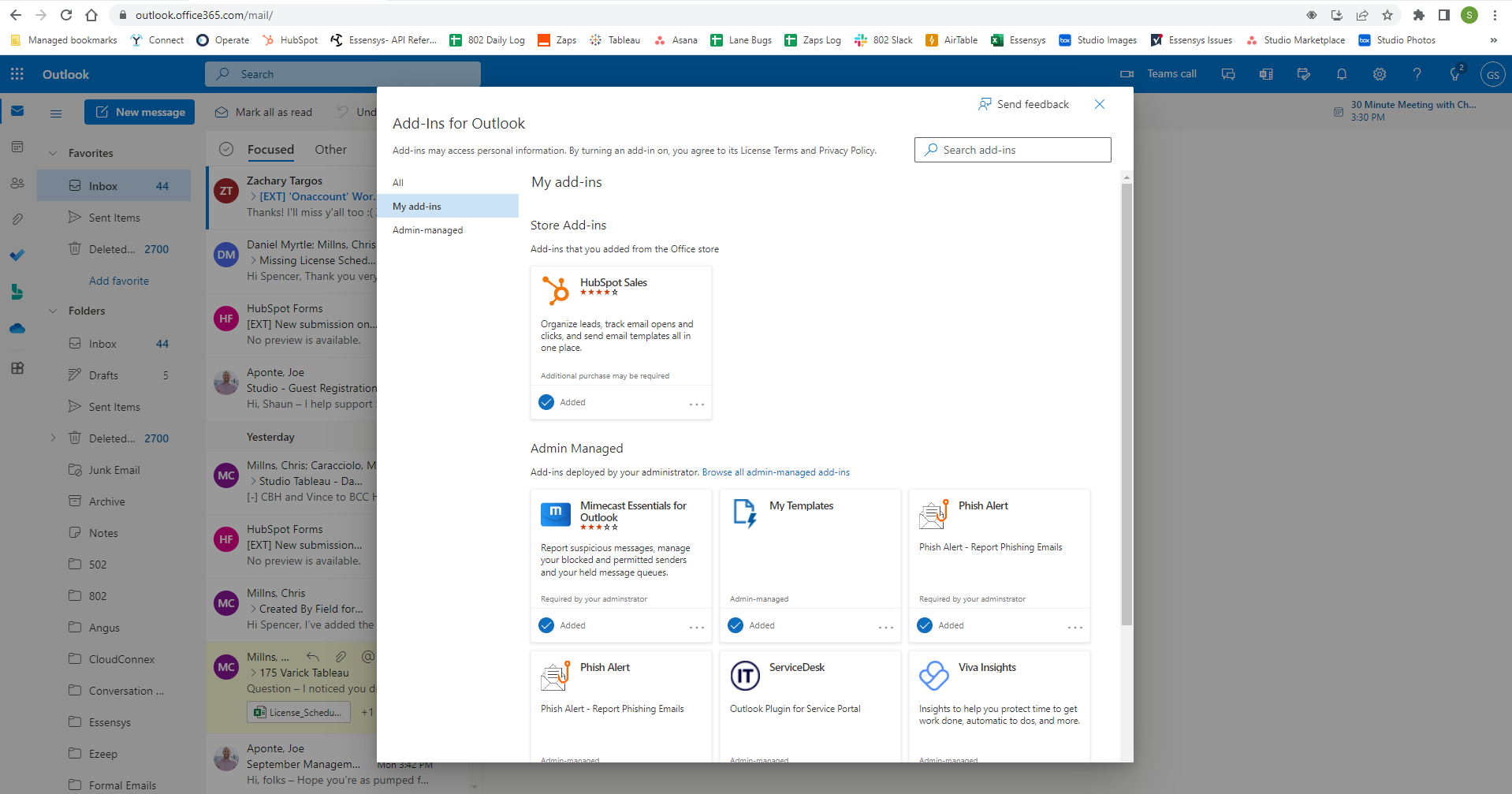Select the Admin-managed category
The image size is (1512, 794).
point(427,230)
